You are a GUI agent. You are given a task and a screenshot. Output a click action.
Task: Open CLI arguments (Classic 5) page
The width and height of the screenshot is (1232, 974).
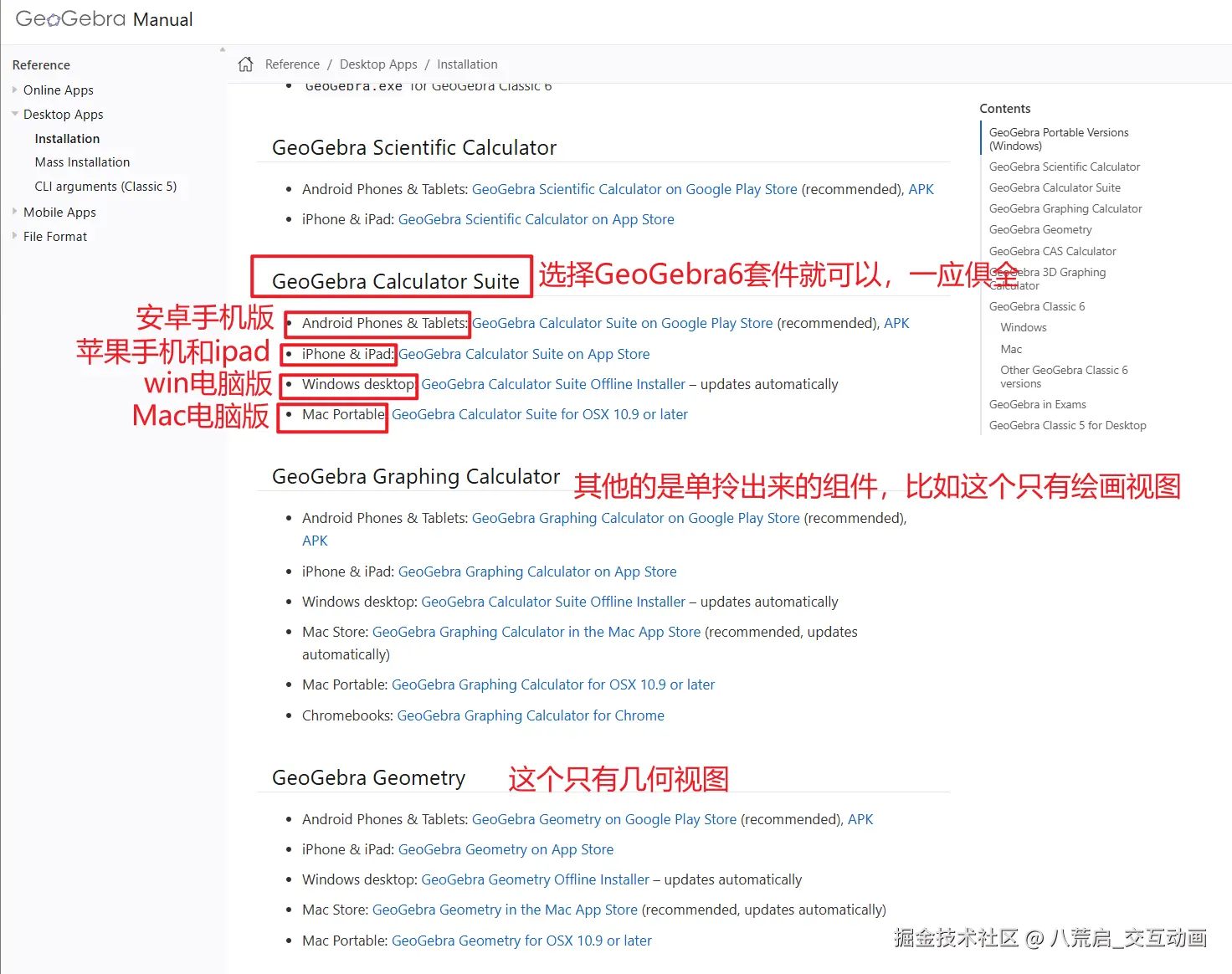tap(105, 187)
